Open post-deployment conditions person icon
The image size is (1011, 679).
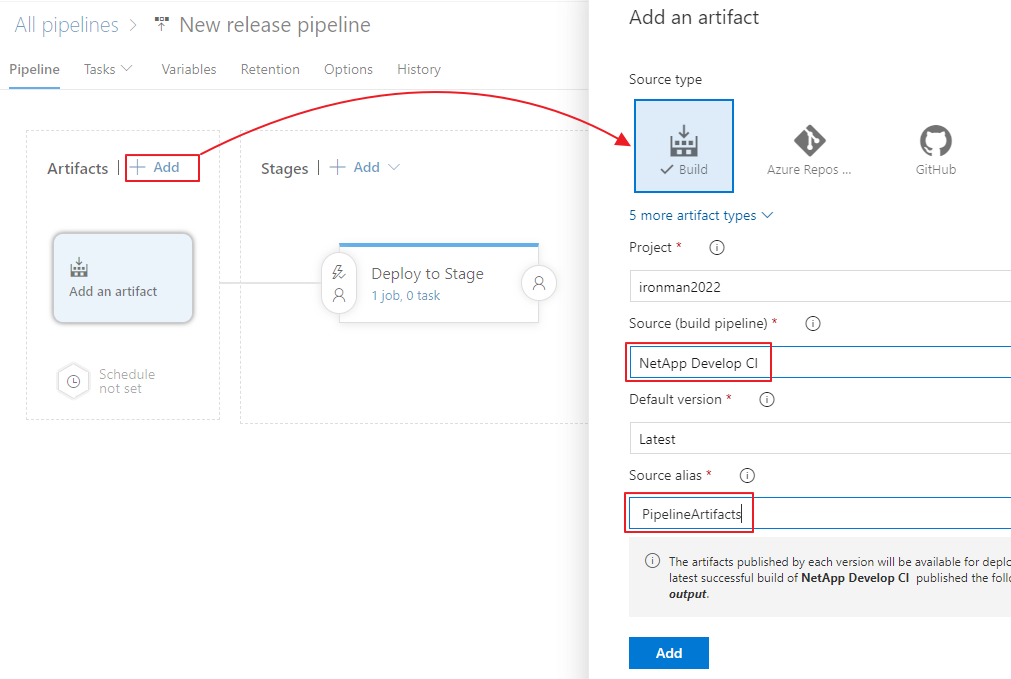point(539,283)
